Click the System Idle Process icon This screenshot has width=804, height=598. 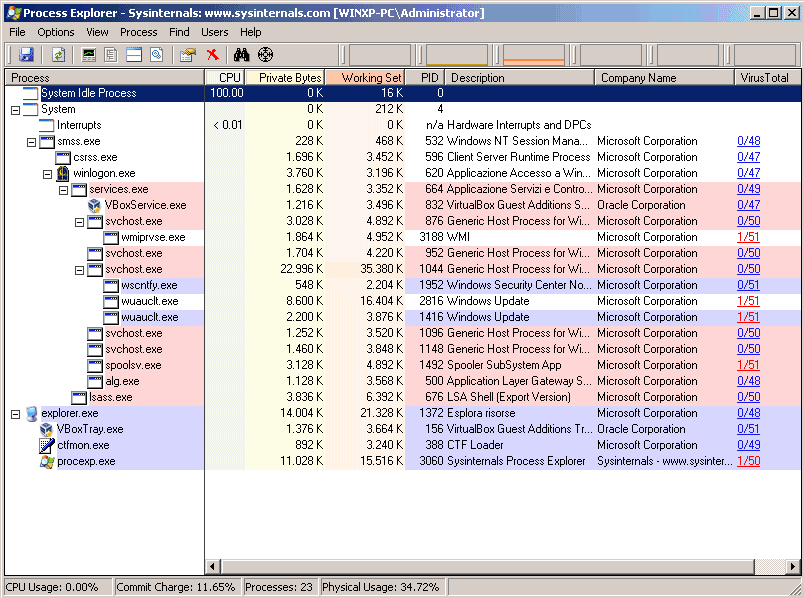(31, 93)
